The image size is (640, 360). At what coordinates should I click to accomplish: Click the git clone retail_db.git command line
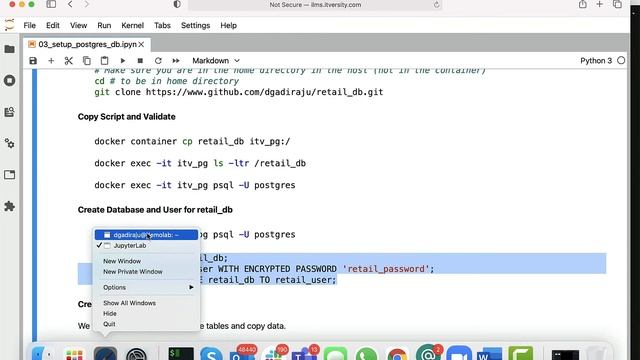tap(239, 92)
